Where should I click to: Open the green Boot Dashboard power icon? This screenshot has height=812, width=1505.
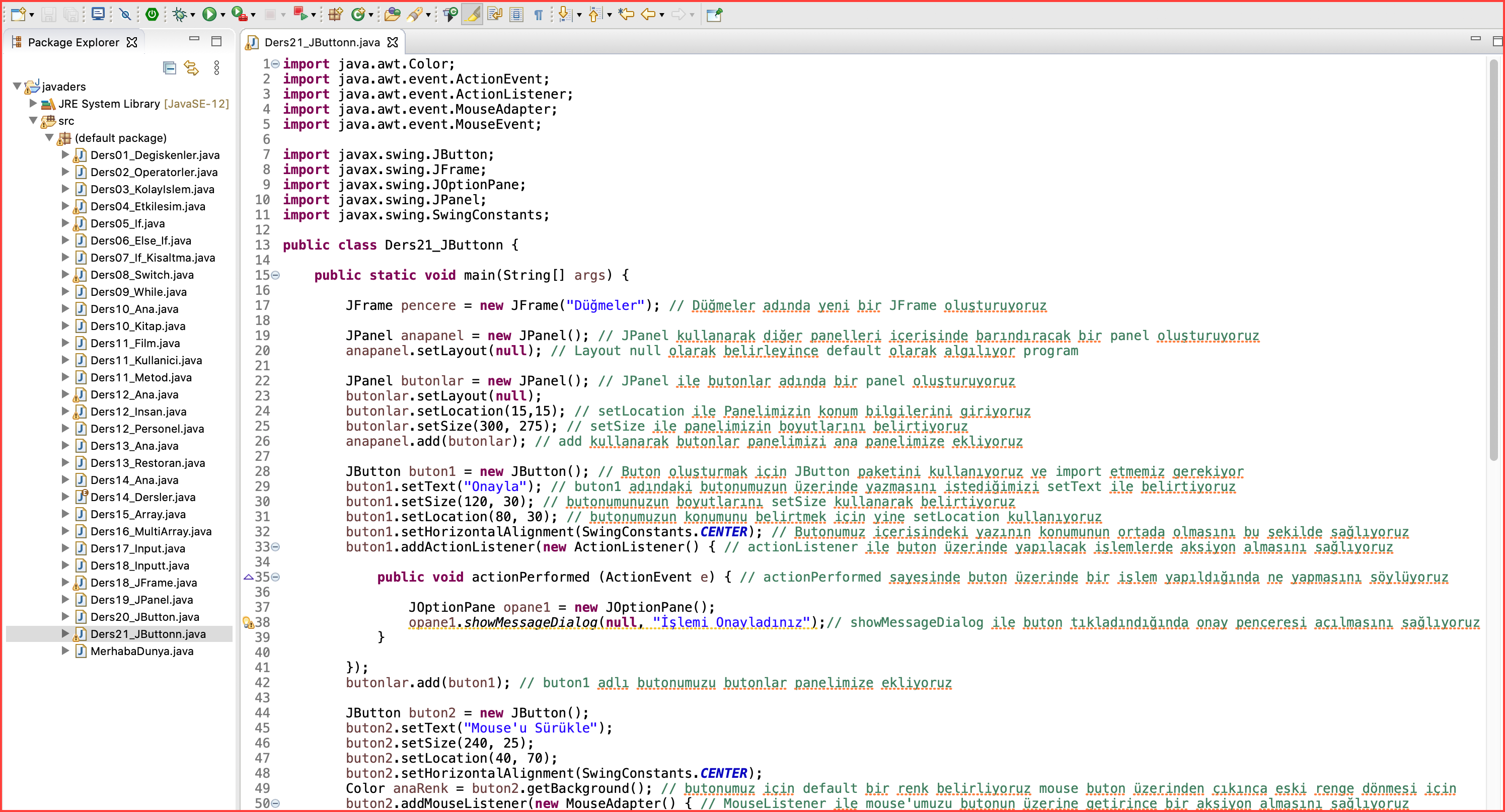coord(152,14)
